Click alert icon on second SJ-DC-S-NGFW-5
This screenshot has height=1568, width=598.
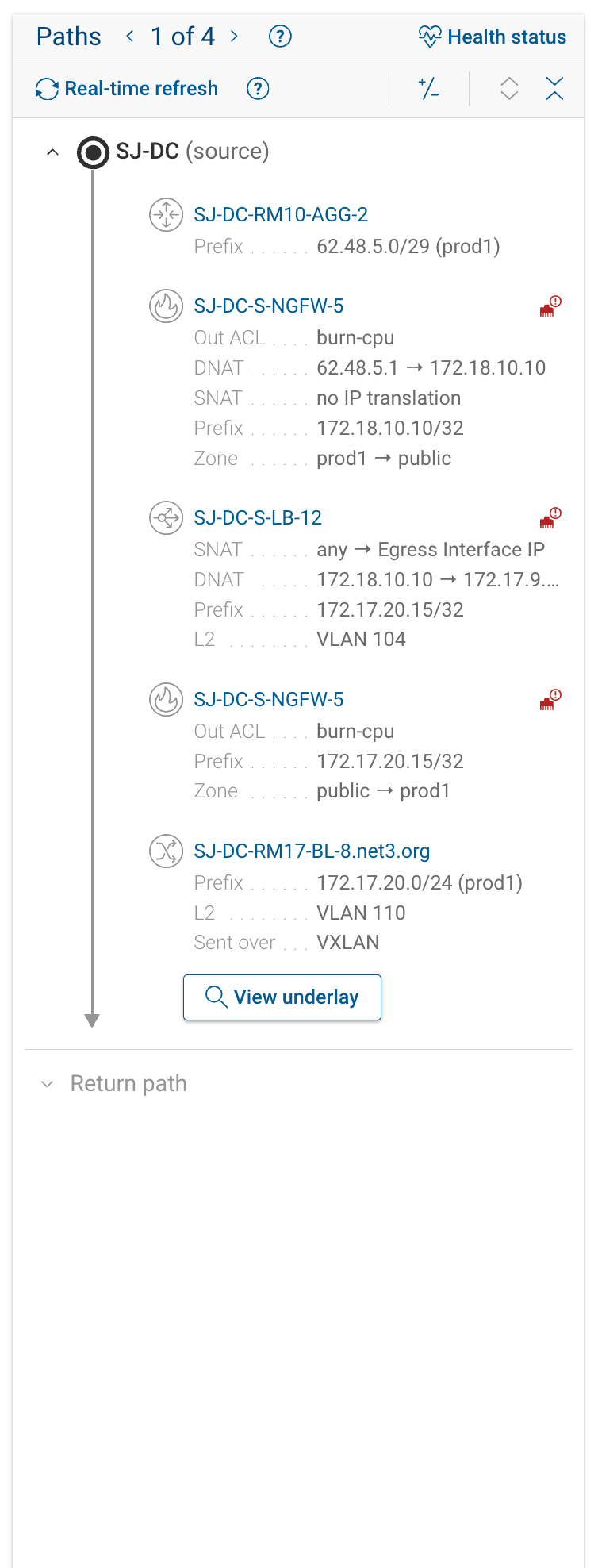tap(550, 700)
